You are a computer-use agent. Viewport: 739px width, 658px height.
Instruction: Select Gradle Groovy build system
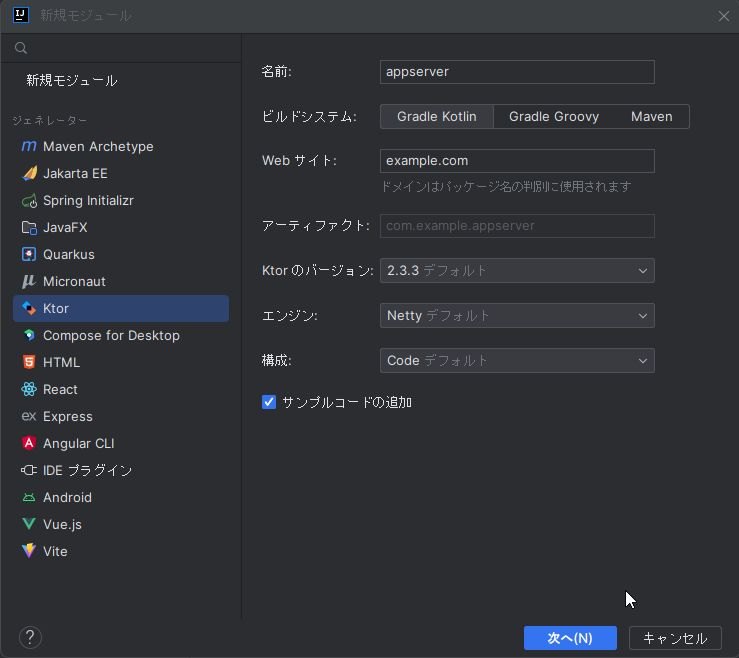[554, 116]
